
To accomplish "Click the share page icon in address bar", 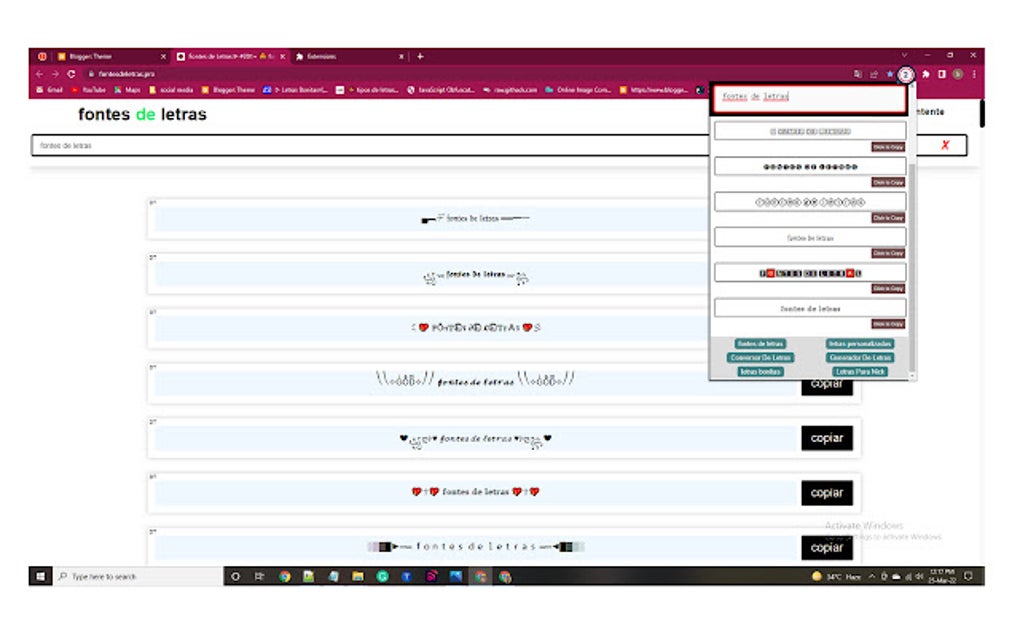I will (x=874, y=75).
